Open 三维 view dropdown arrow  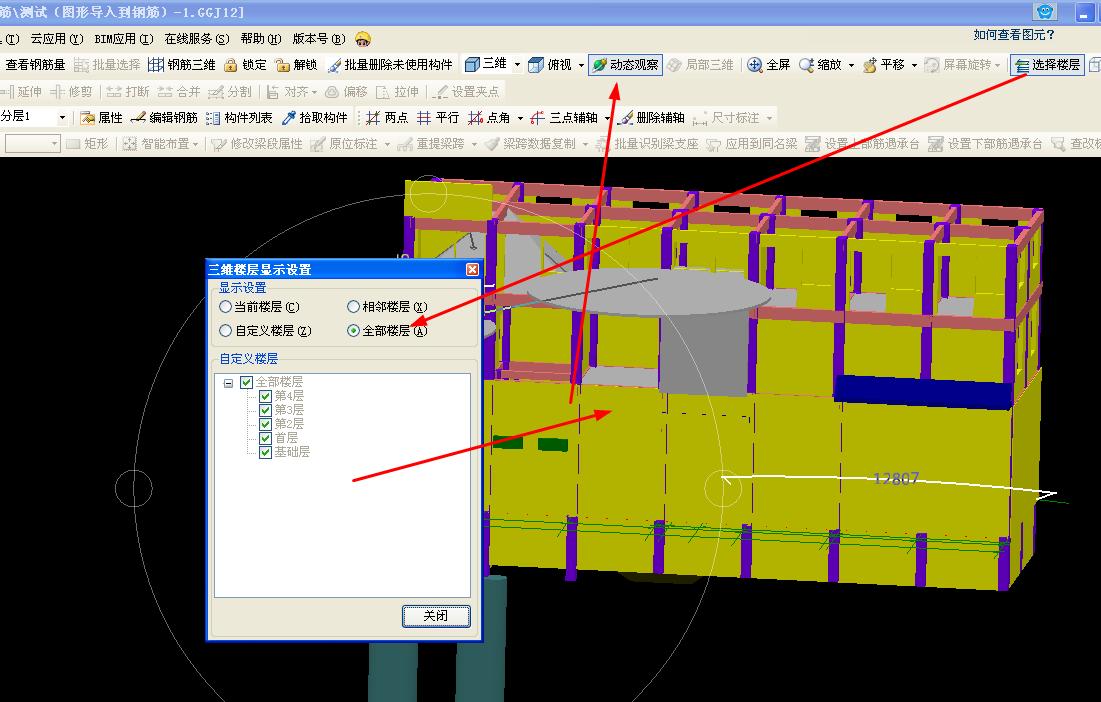pyautogui.click(x=517, y=65)
